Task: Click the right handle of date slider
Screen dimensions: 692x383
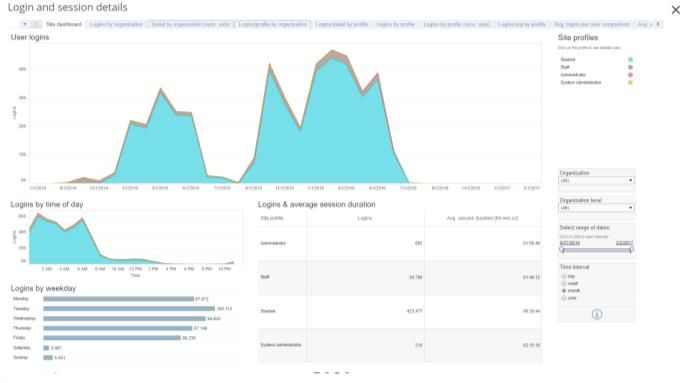Action: pos(632,250)
